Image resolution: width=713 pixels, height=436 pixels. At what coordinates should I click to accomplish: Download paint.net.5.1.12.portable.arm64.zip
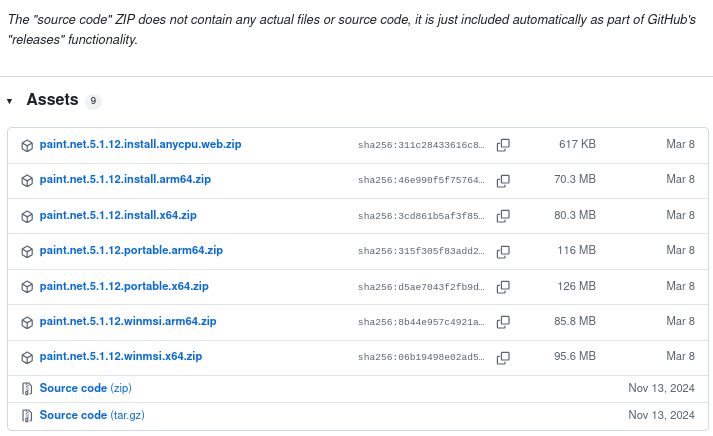click(131, 250)
